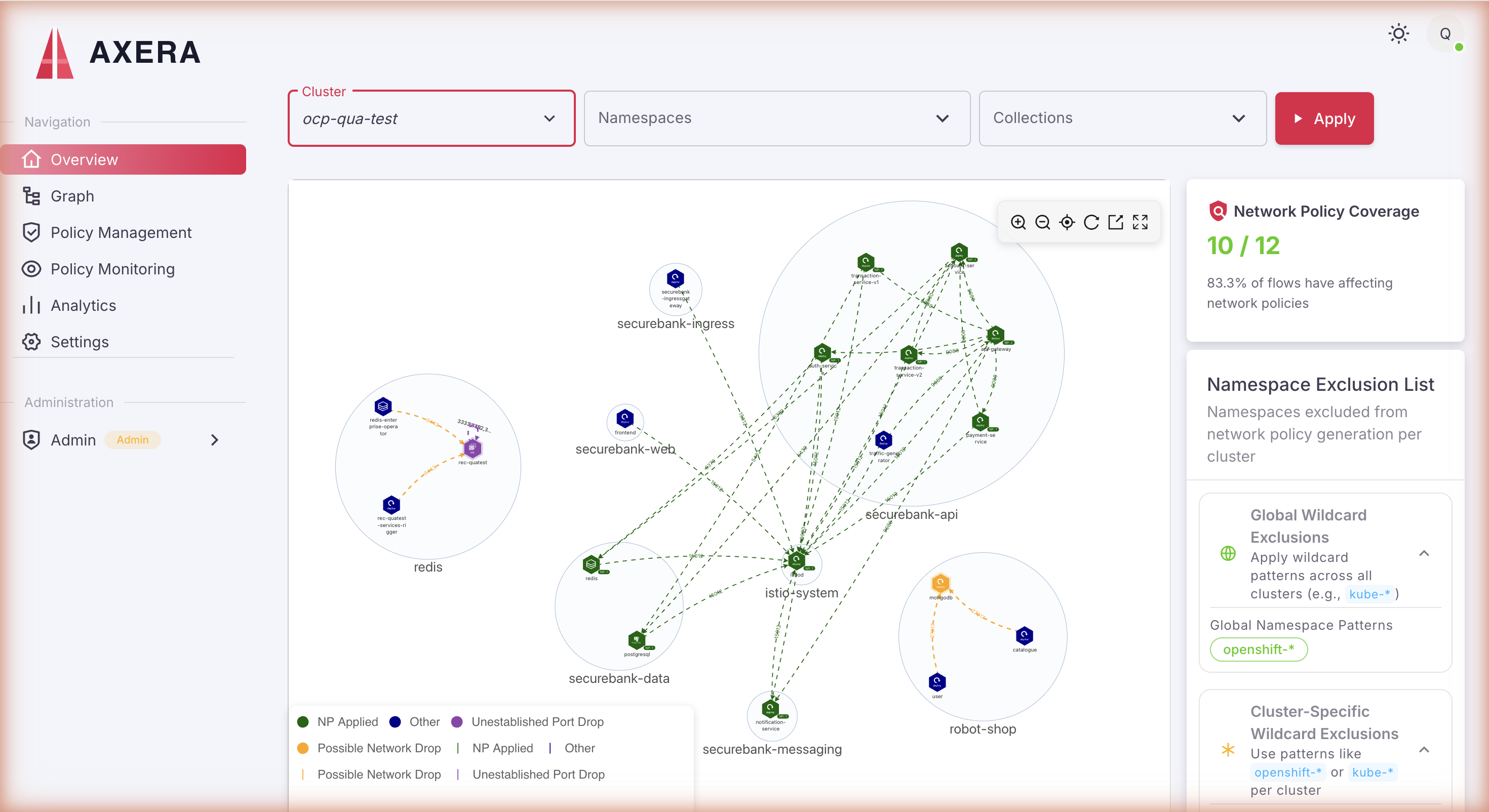Center the graph with the crosshair icon
This screenshot has height=812, width=1489.
1067,223
